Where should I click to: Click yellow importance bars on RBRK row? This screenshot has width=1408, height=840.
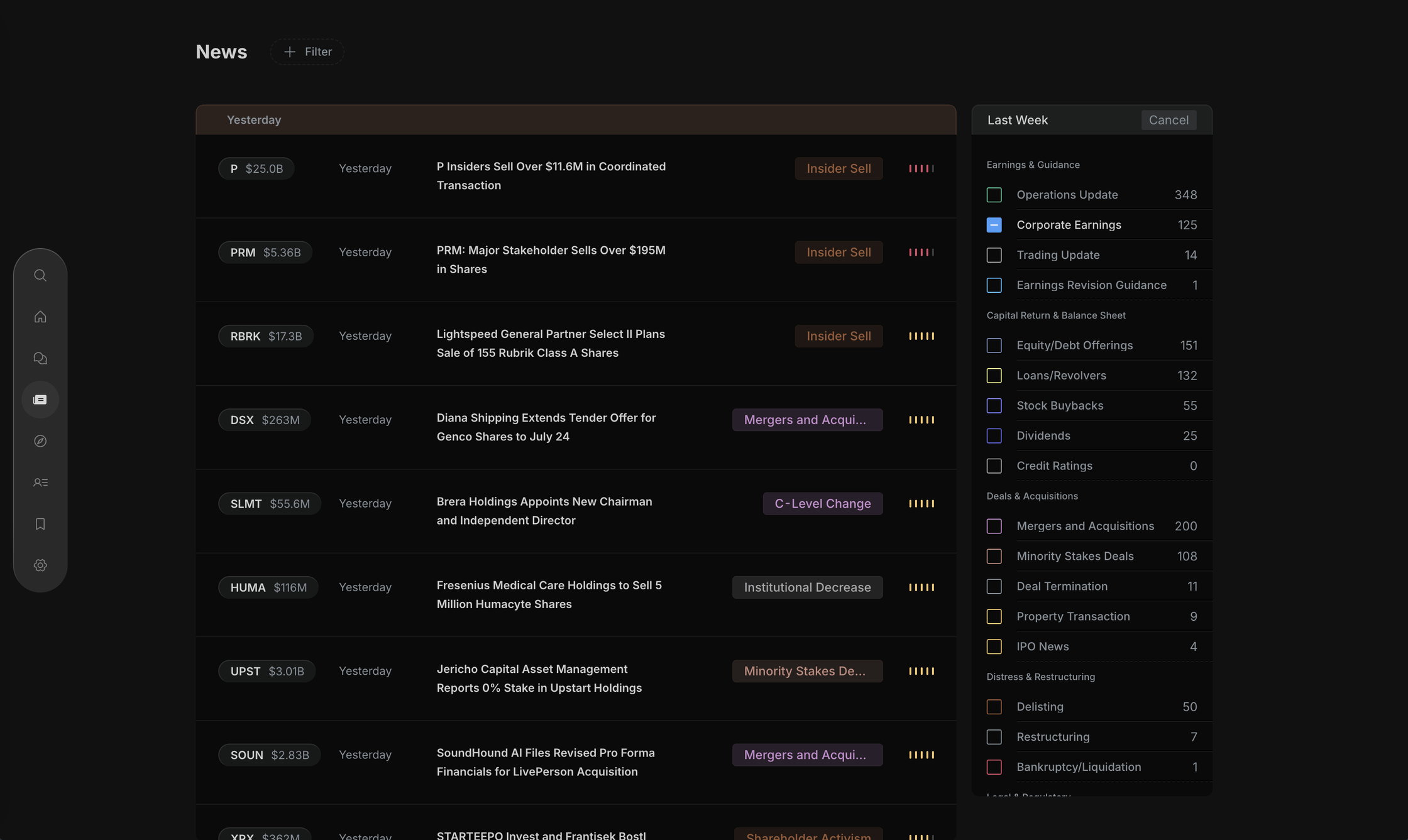921,337
